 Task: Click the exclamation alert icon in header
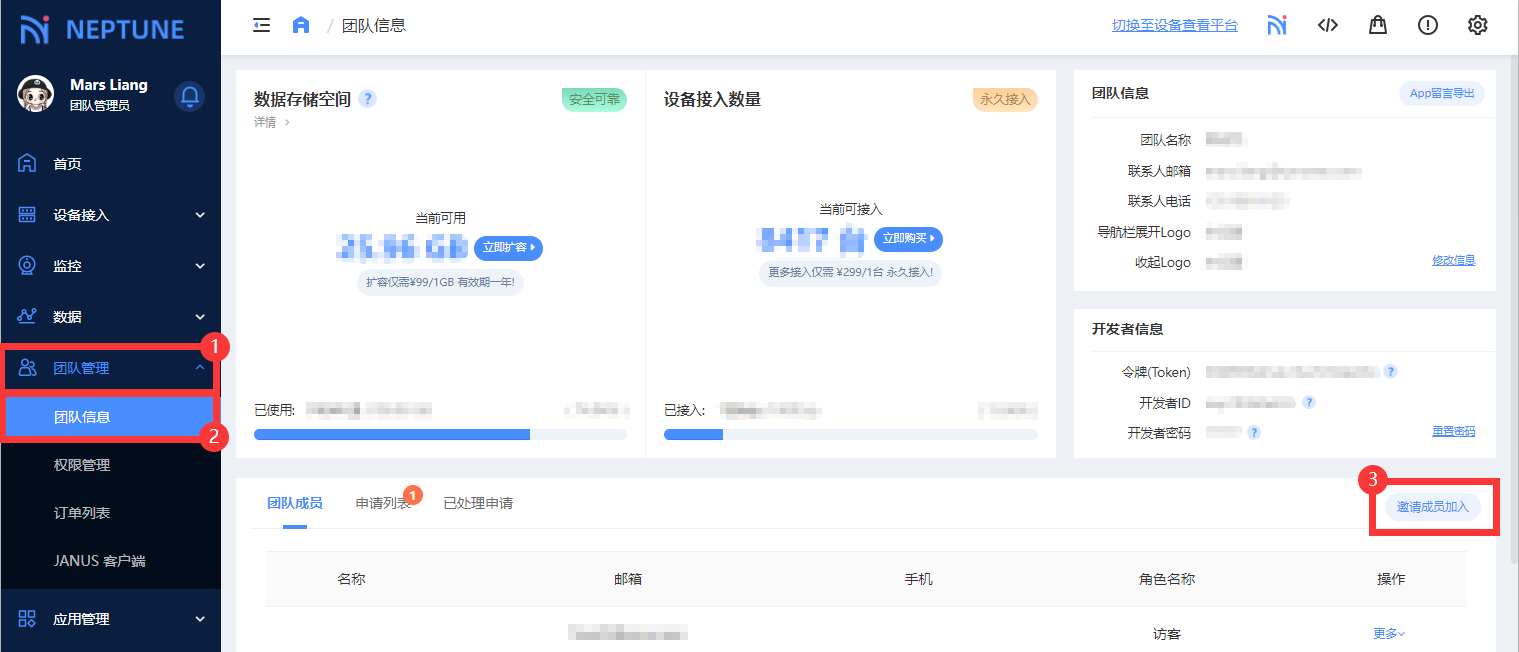(x=1427, y=25)
